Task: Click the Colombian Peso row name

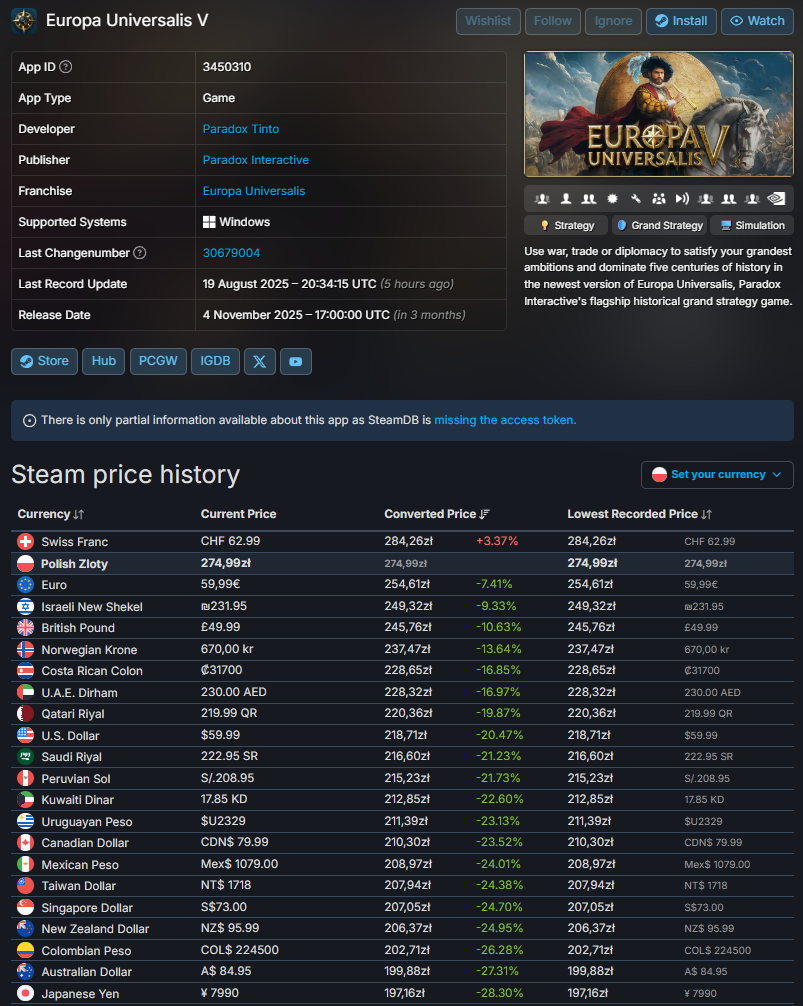Action: 86,950
